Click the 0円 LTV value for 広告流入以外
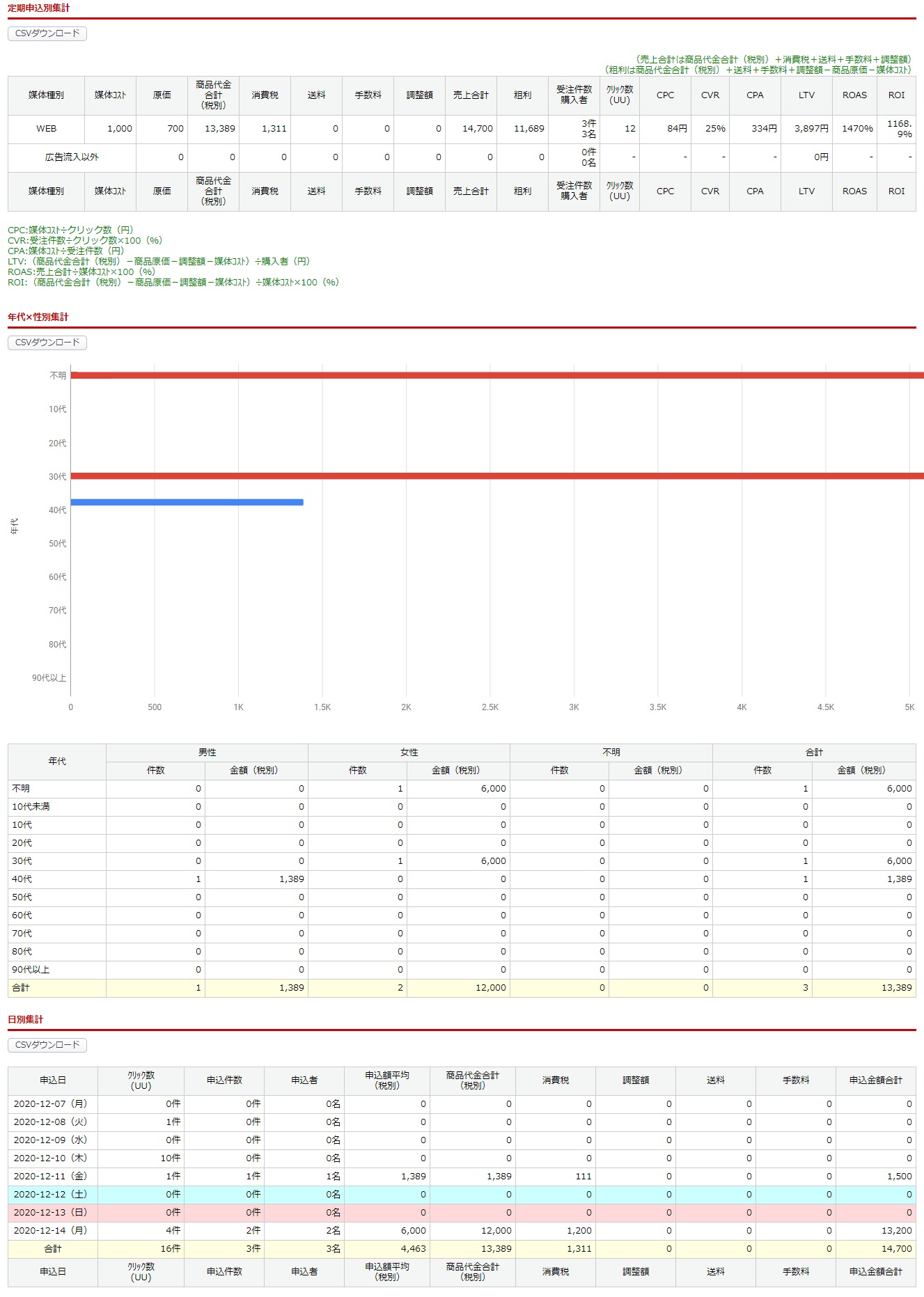924x1297 pixels. pos(822,157)
